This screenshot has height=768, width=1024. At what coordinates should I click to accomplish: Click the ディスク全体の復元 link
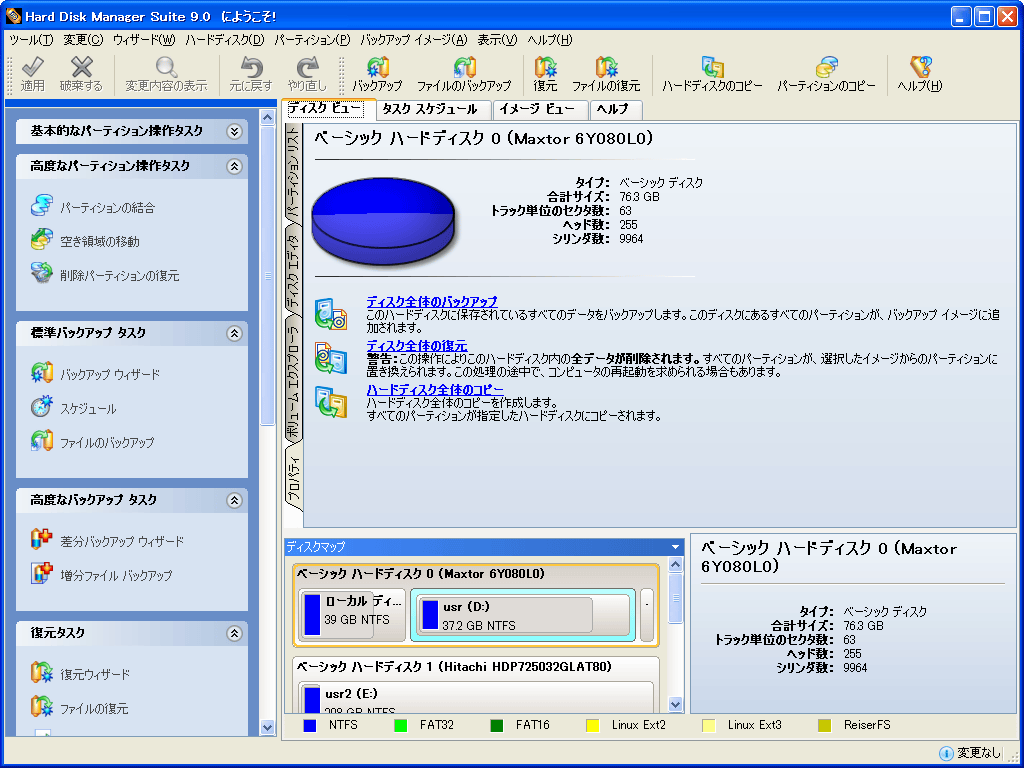(x=417, y=345)
